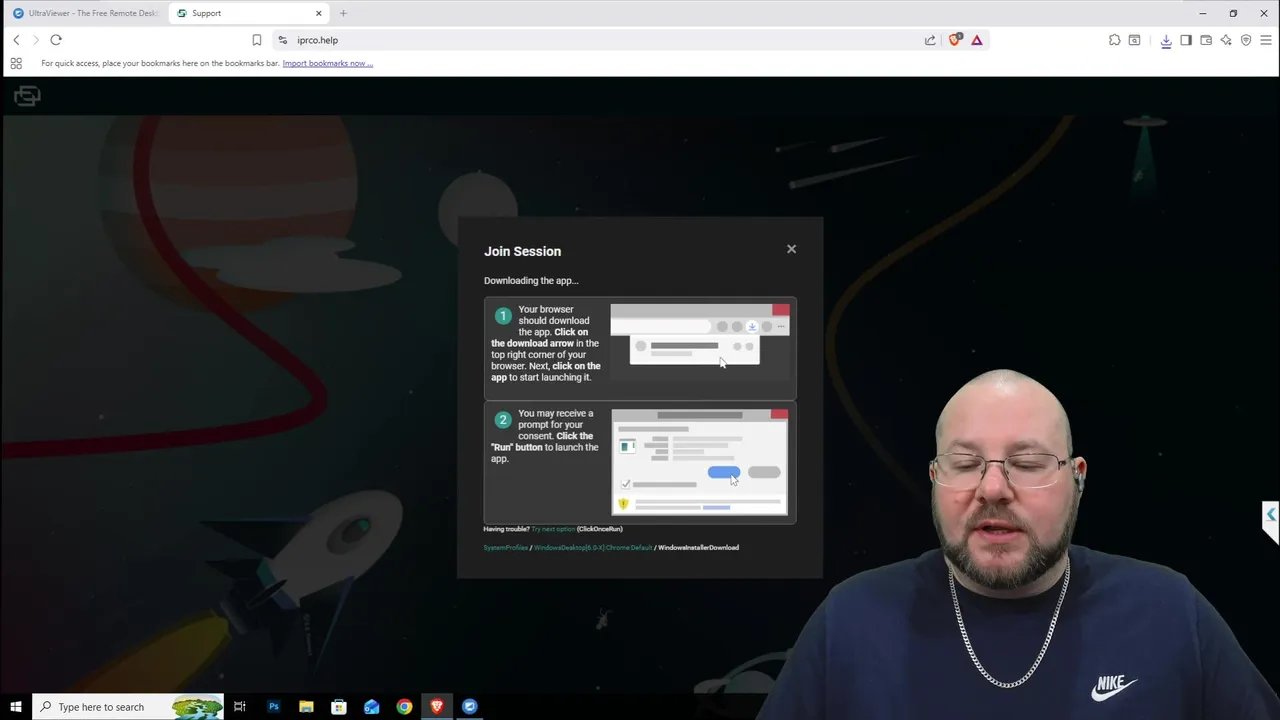Open Google Chrome from the taskbar
Screen dimensions: 1280x720
pyautogui.click(x=404, y=707)
